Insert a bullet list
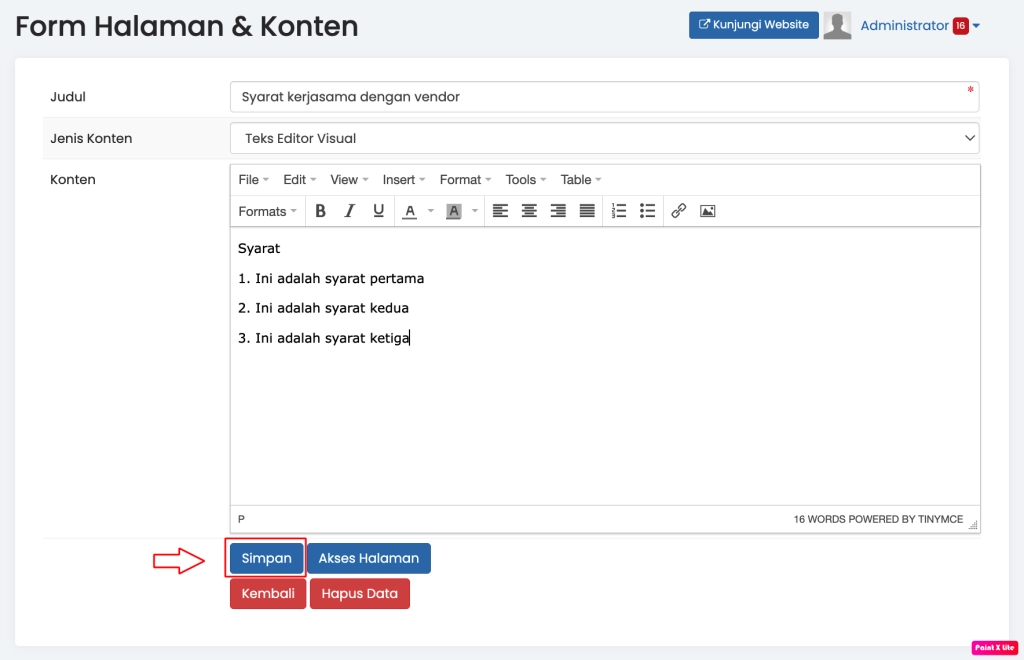 coord(648,211)
